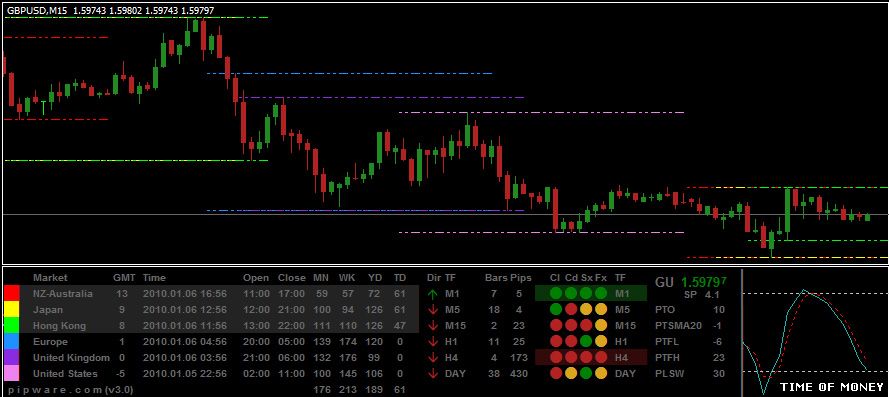889x397 pixels.
Task: Open the pipware.com link
Action: (55, 390)
